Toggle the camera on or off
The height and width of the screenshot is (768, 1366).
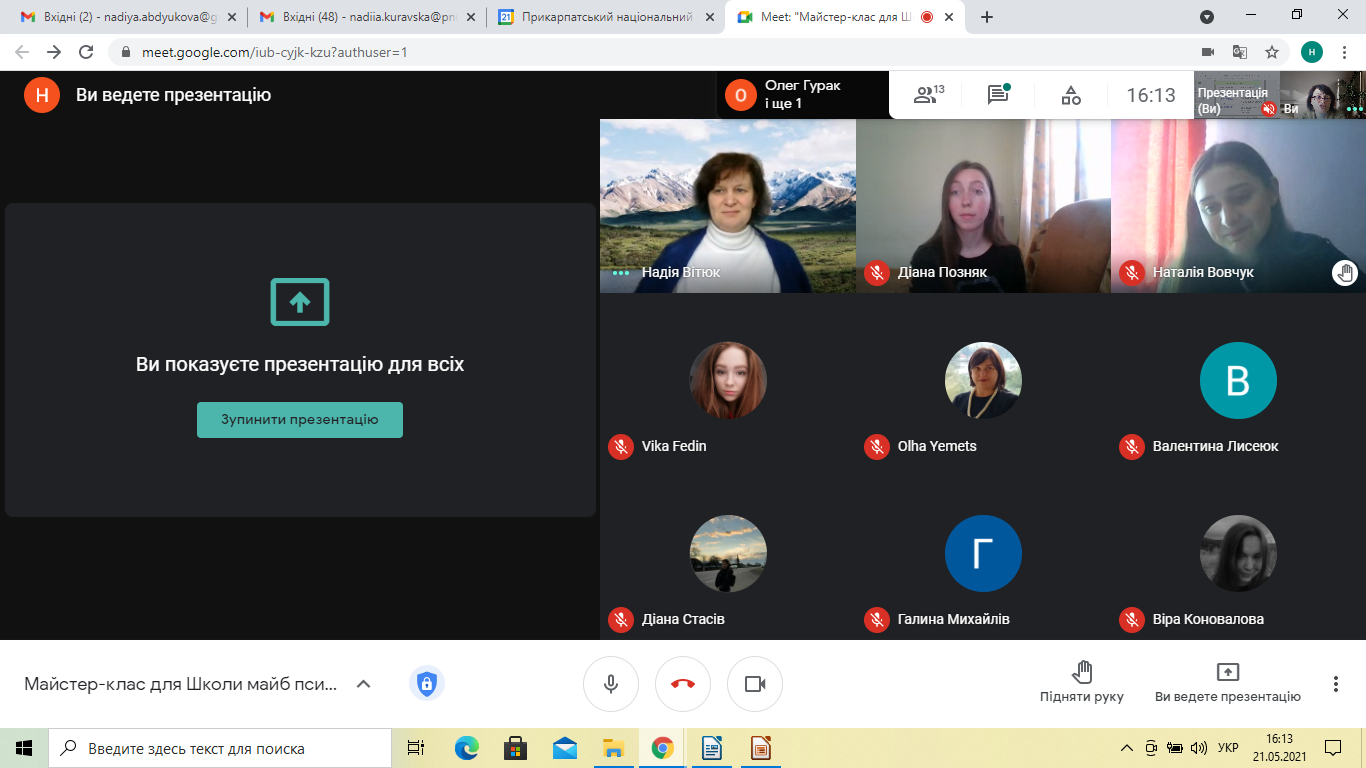click(x=755, y=684)
